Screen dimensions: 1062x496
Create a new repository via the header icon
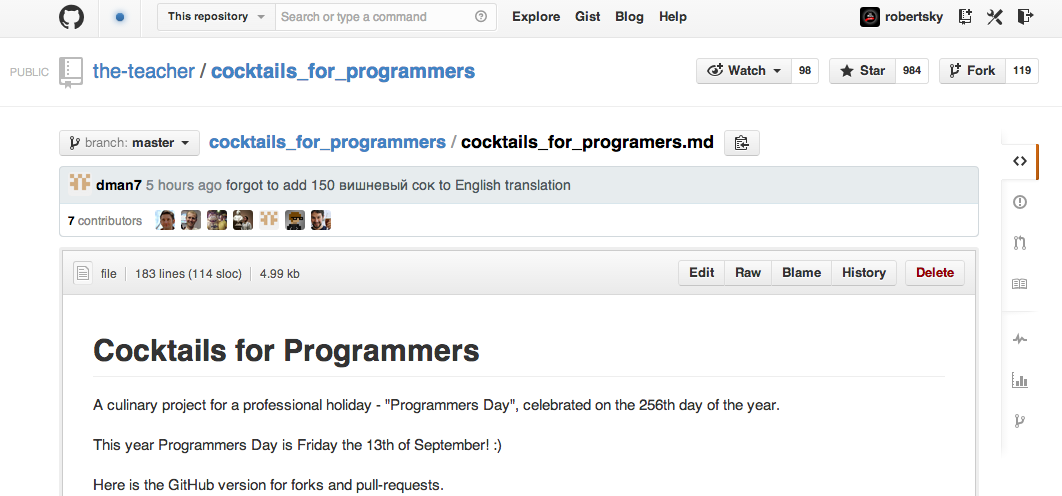(965, 17)
